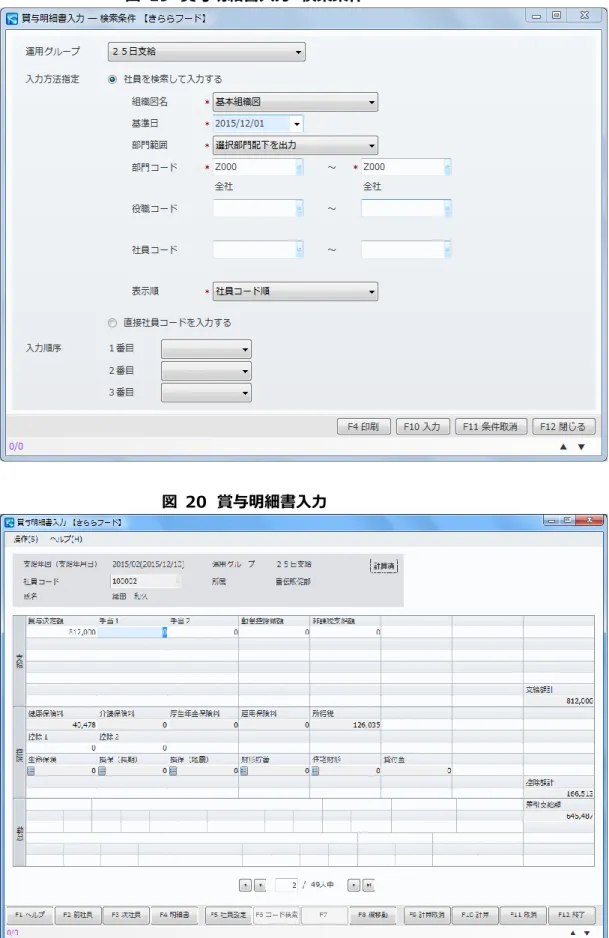This screenshot has height=938, width=609.
Task: Click lookup icon of ending 社員コード field
Action: pos(448,249)
